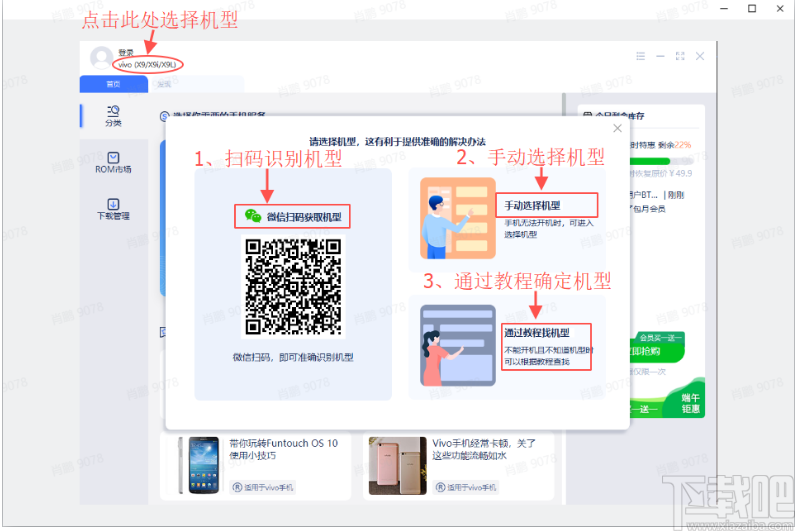The height and width of the screenshot is (531, 797).
Task: Switch to the 首页 tab
Action: pos(113,84)
